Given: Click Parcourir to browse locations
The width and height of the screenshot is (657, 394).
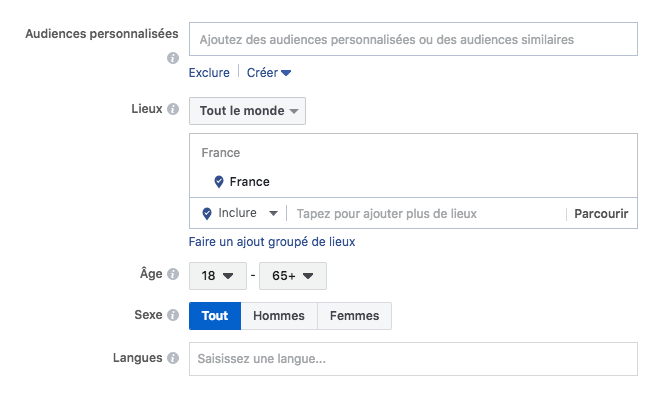Looking at the screenshot, I should pos(601,214).
